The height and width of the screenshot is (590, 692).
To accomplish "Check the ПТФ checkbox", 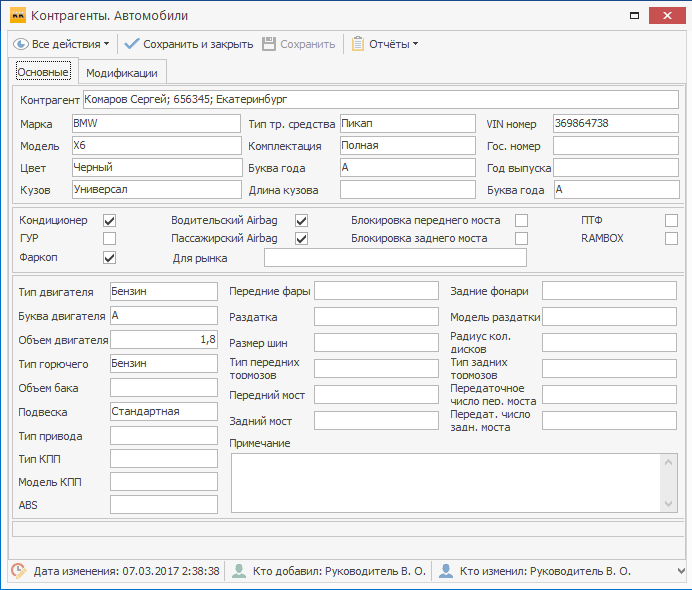I will [671, 221].
